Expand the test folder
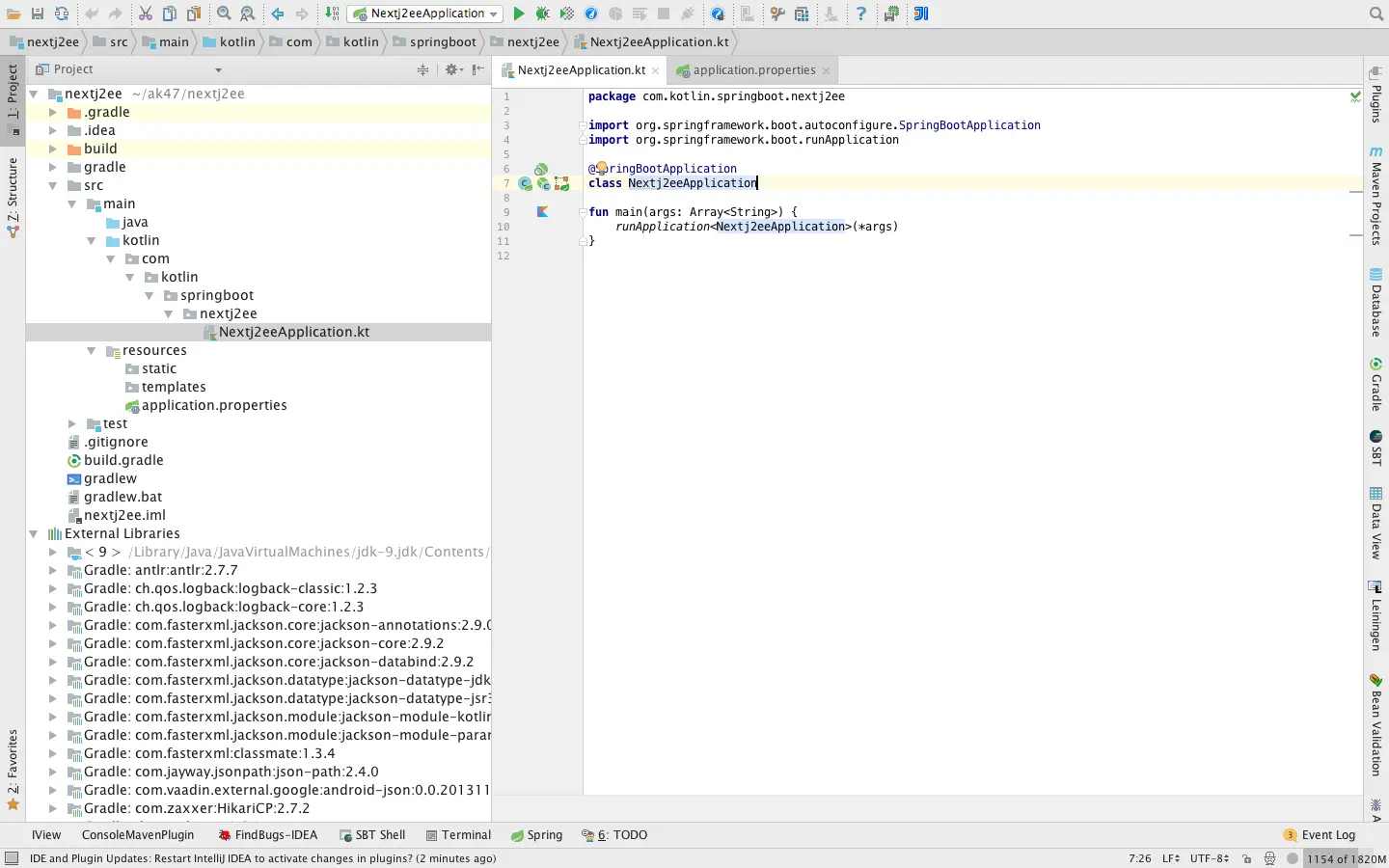This screenshot has height=868, width=1389. (x=72, y=423)
